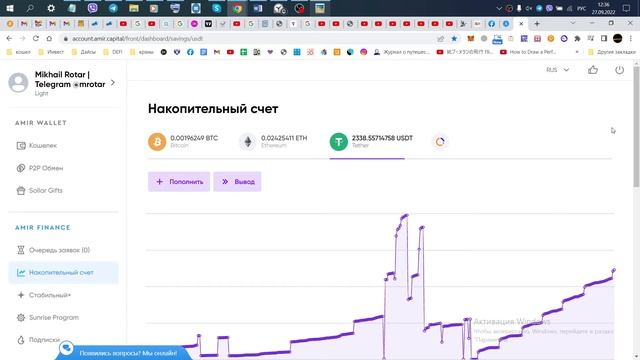
Task: Switch to the Facebook browser tab
Action: [491, 24]
